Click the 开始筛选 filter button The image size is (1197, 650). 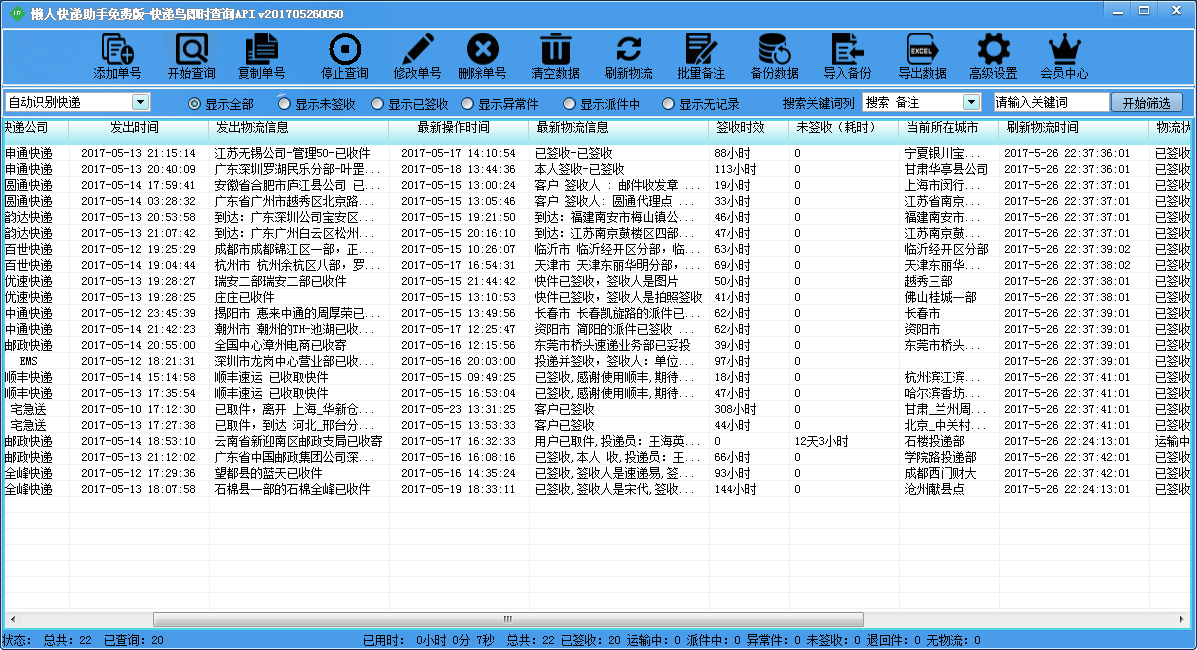coord(1146,102)
